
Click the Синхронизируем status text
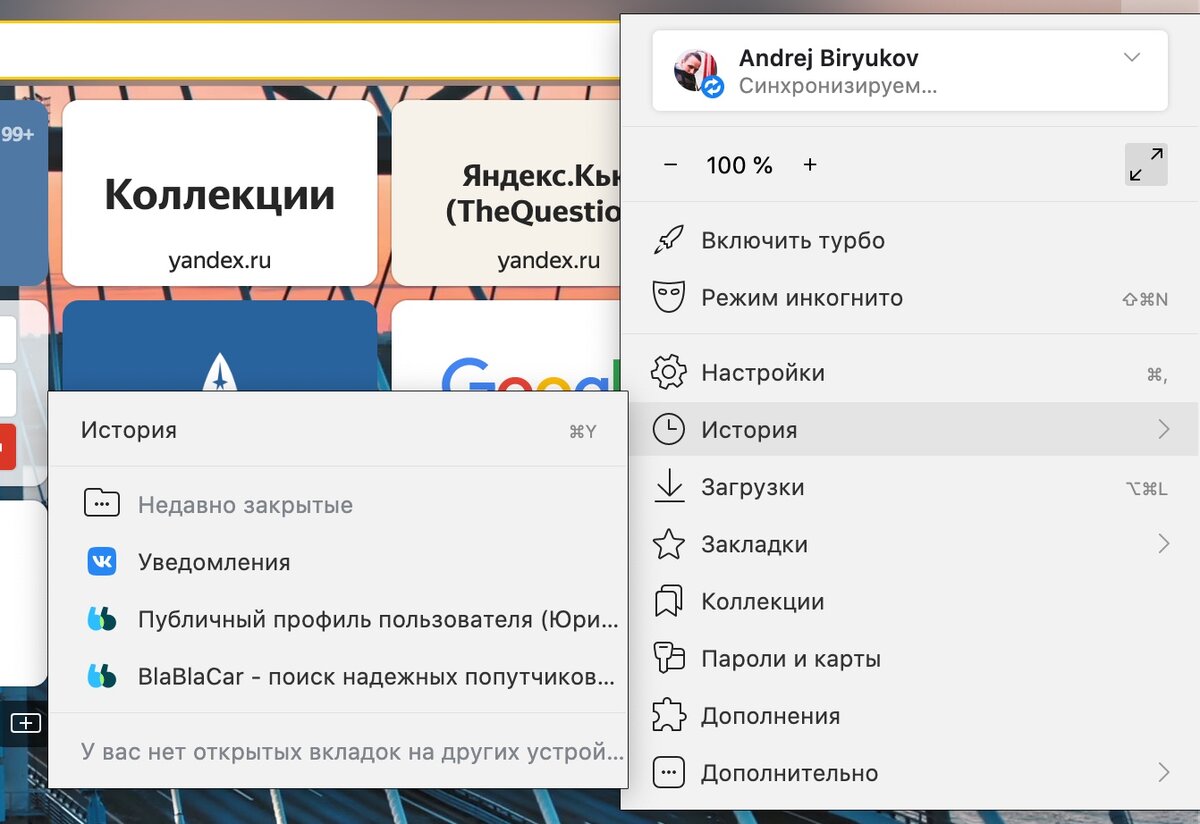pos(838,86)
